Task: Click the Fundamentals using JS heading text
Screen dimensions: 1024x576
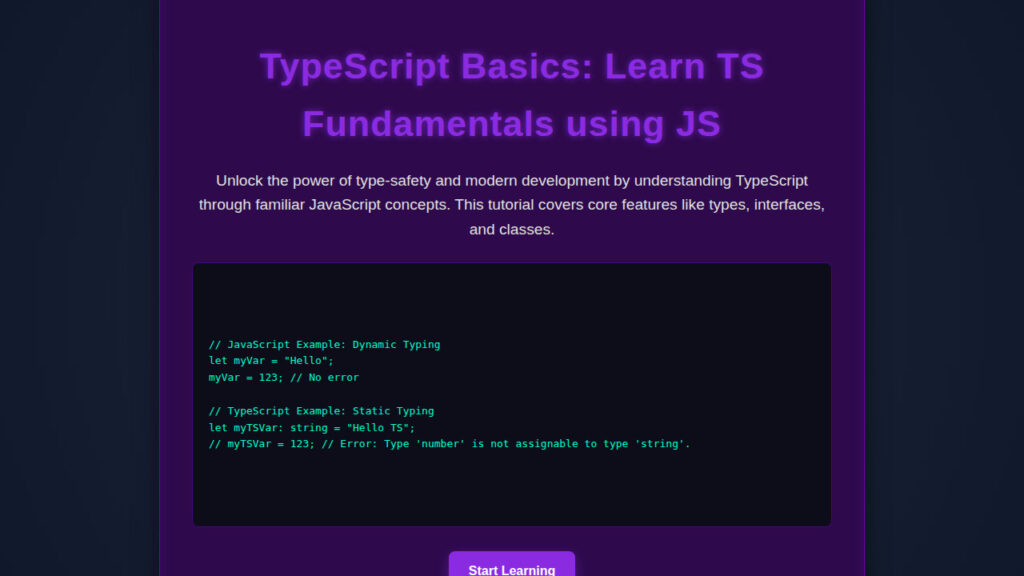Action: [511, 124]
